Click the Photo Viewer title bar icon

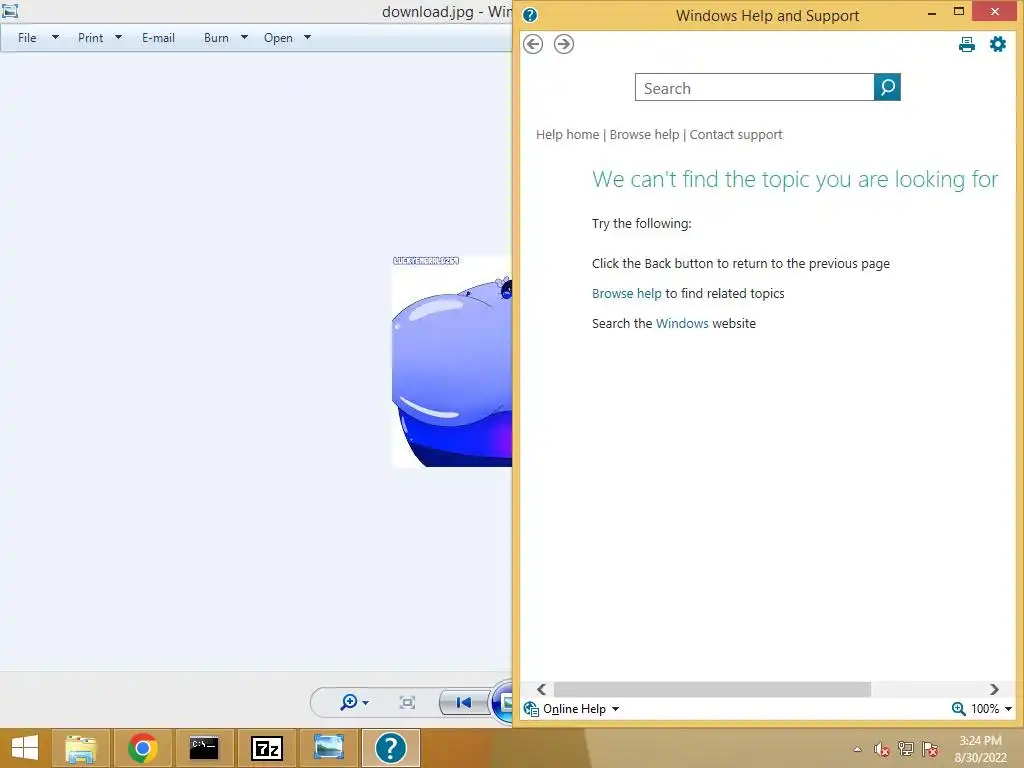9,10
